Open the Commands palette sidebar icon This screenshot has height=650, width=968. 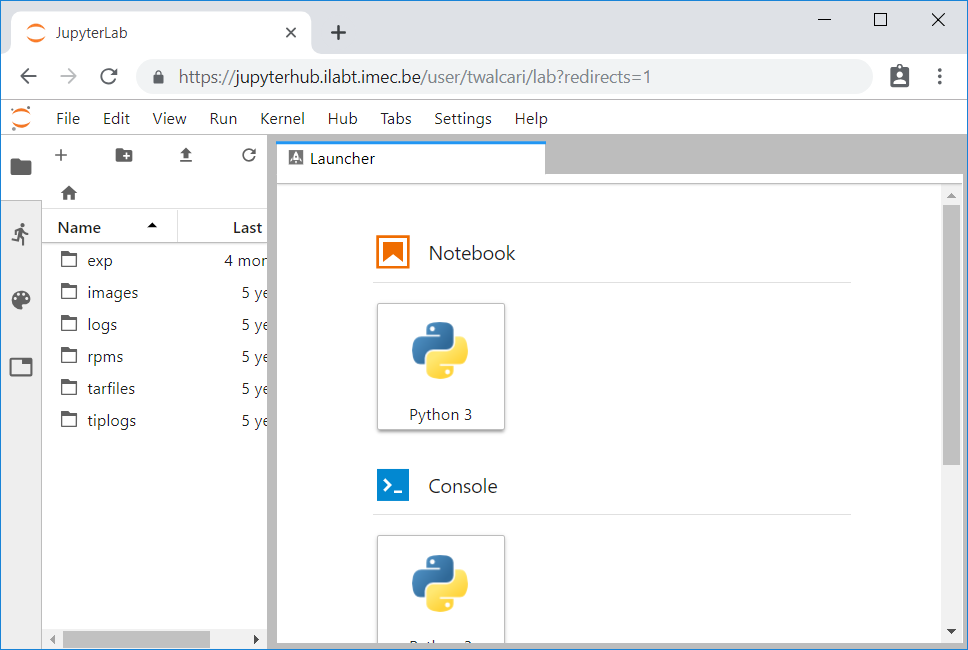[x=21, y=300]
